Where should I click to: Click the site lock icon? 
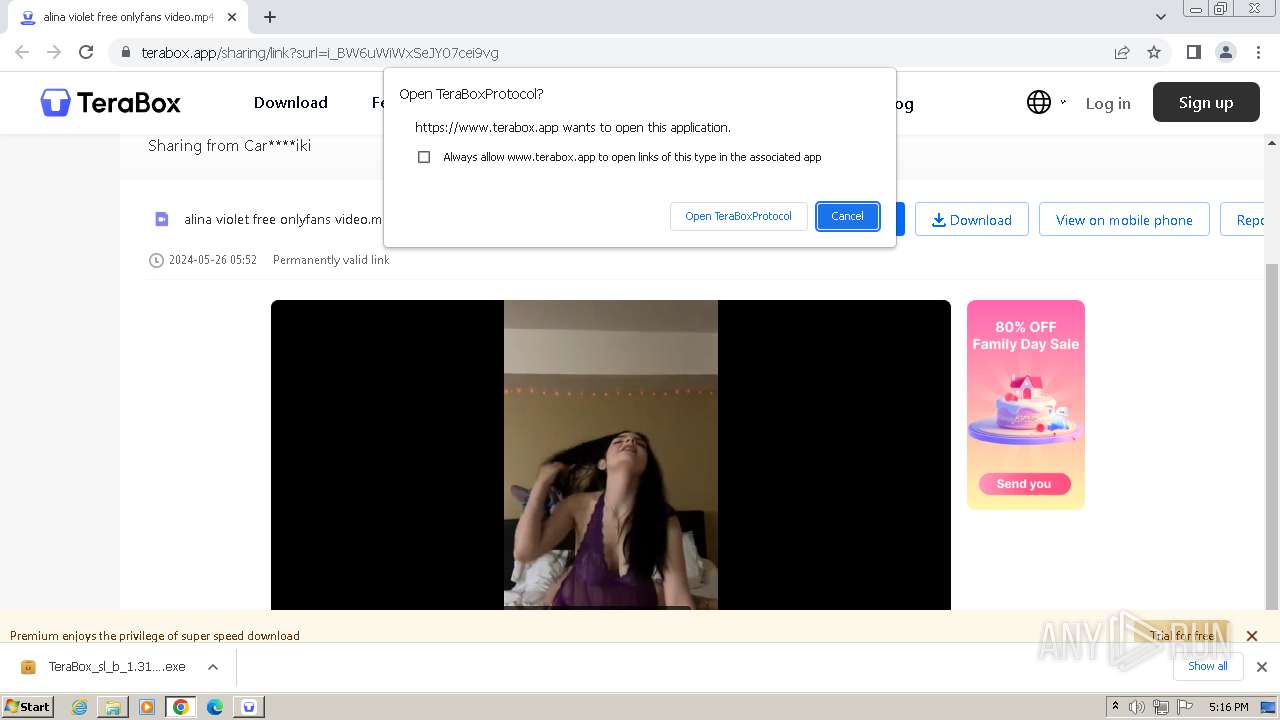click(125, 52)
